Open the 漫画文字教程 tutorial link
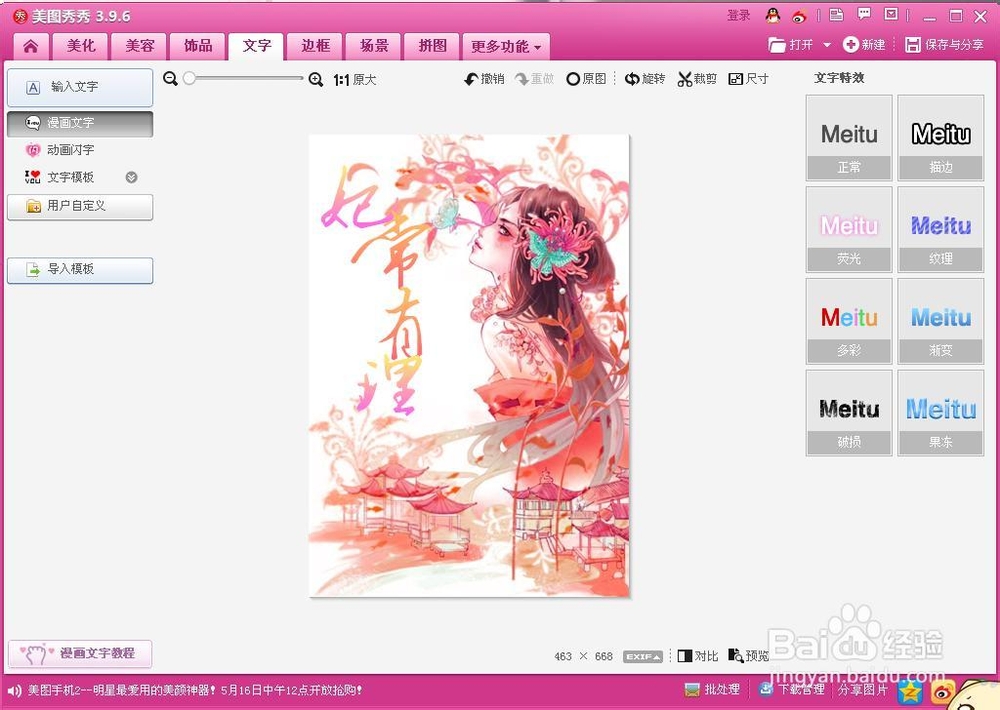This screenshot has width=1000, height=710. pyautogui.click(x=80, y=653)
